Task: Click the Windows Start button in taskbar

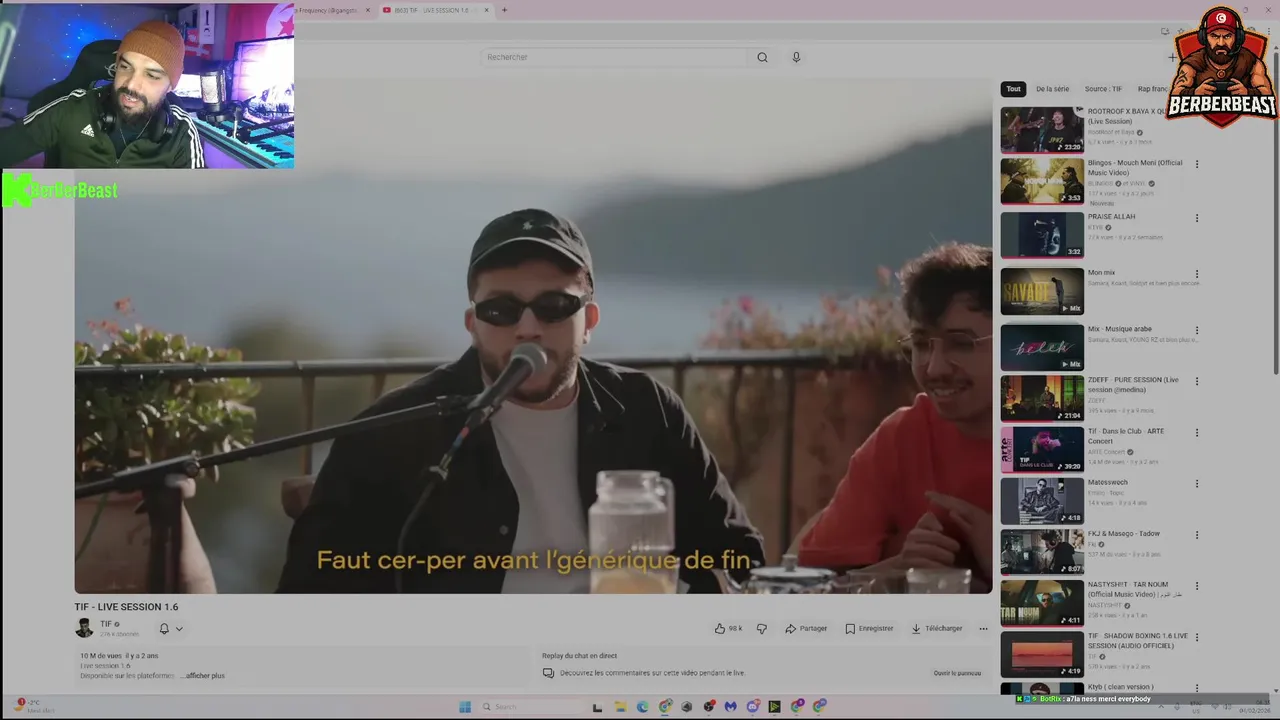Action: (465, 706)
